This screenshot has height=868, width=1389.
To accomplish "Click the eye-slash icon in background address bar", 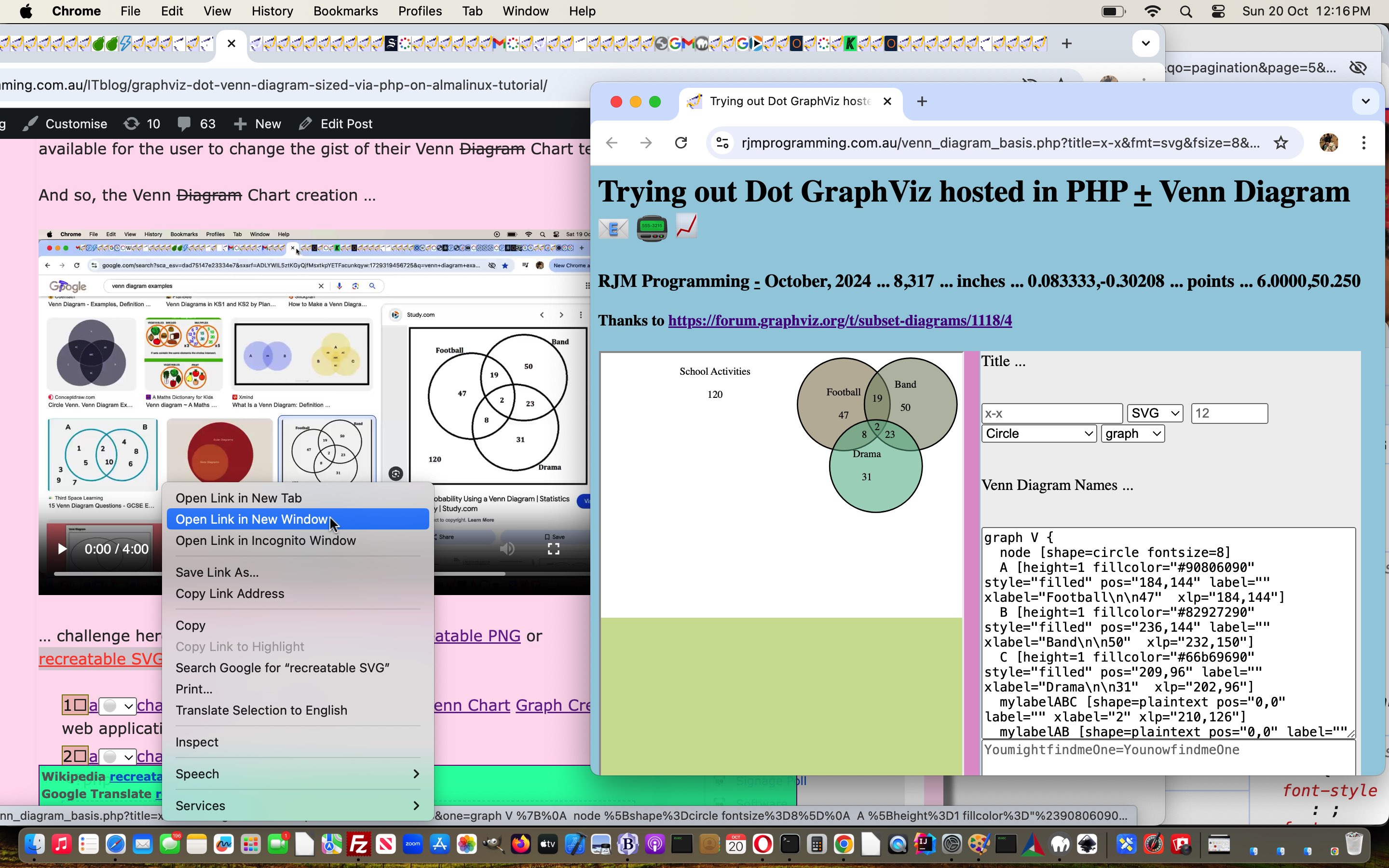I will pyautogui.click(x=1358, y=68).
